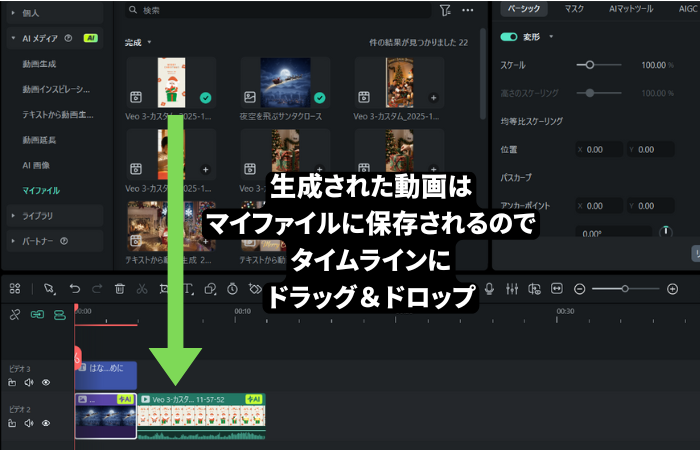Image resolution: width=700 pixels, height=450 pixels.
Task: Toggle the auto link chain icon
Action: 37,315
